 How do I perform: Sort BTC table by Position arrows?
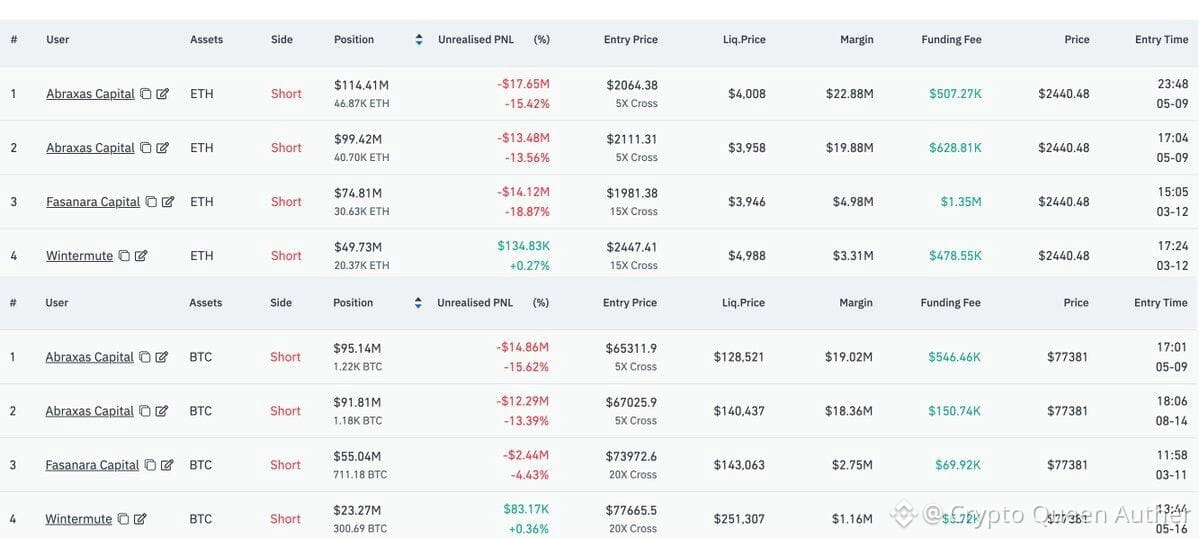(x=418, y=303)
